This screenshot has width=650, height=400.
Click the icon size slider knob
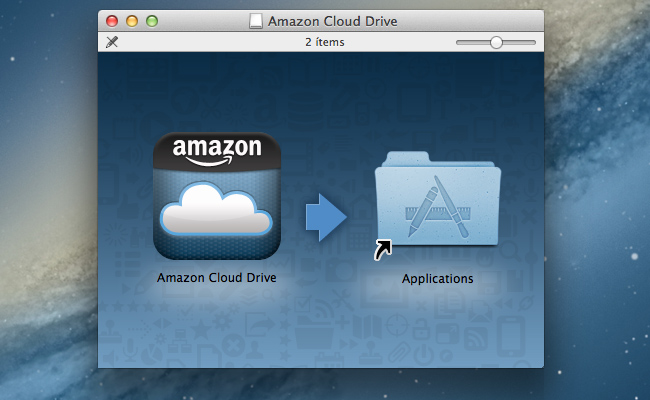(x=496, y=42)
